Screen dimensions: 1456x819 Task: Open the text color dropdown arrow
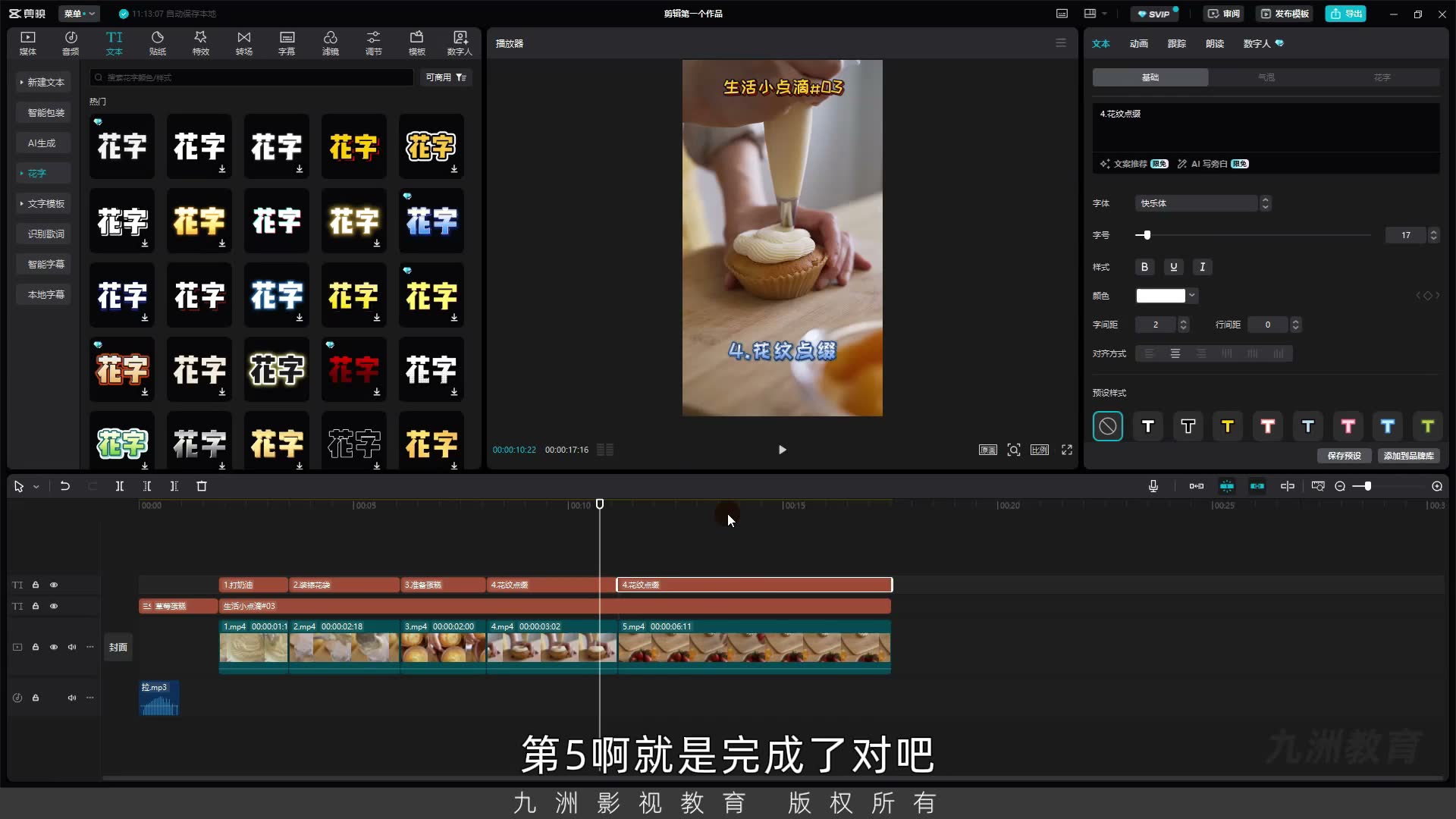[1192, 296]
